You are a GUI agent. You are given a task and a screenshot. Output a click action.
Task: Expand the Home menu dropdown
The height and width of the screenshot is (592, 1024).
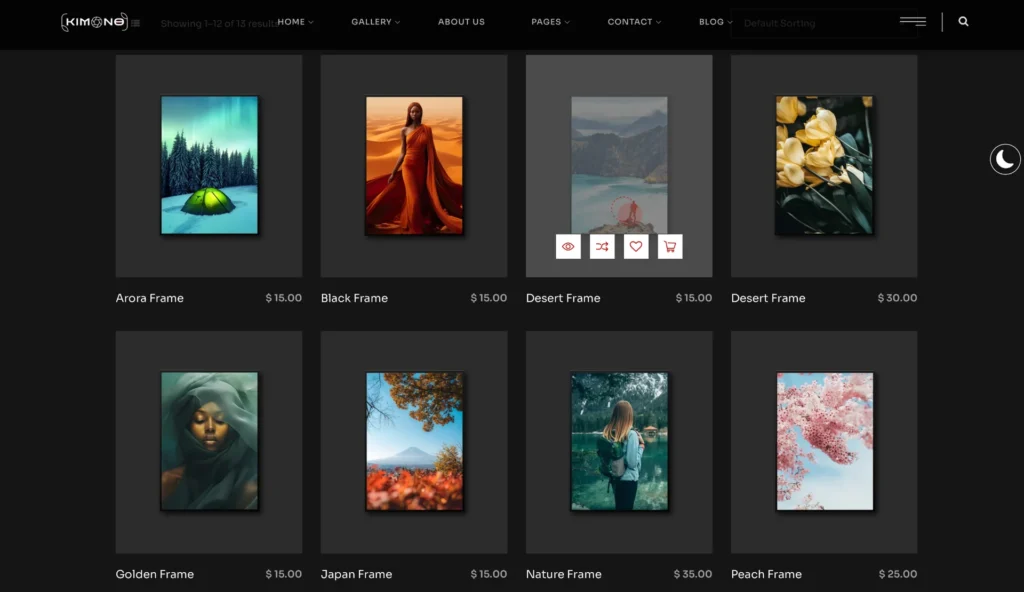point(295,22)
